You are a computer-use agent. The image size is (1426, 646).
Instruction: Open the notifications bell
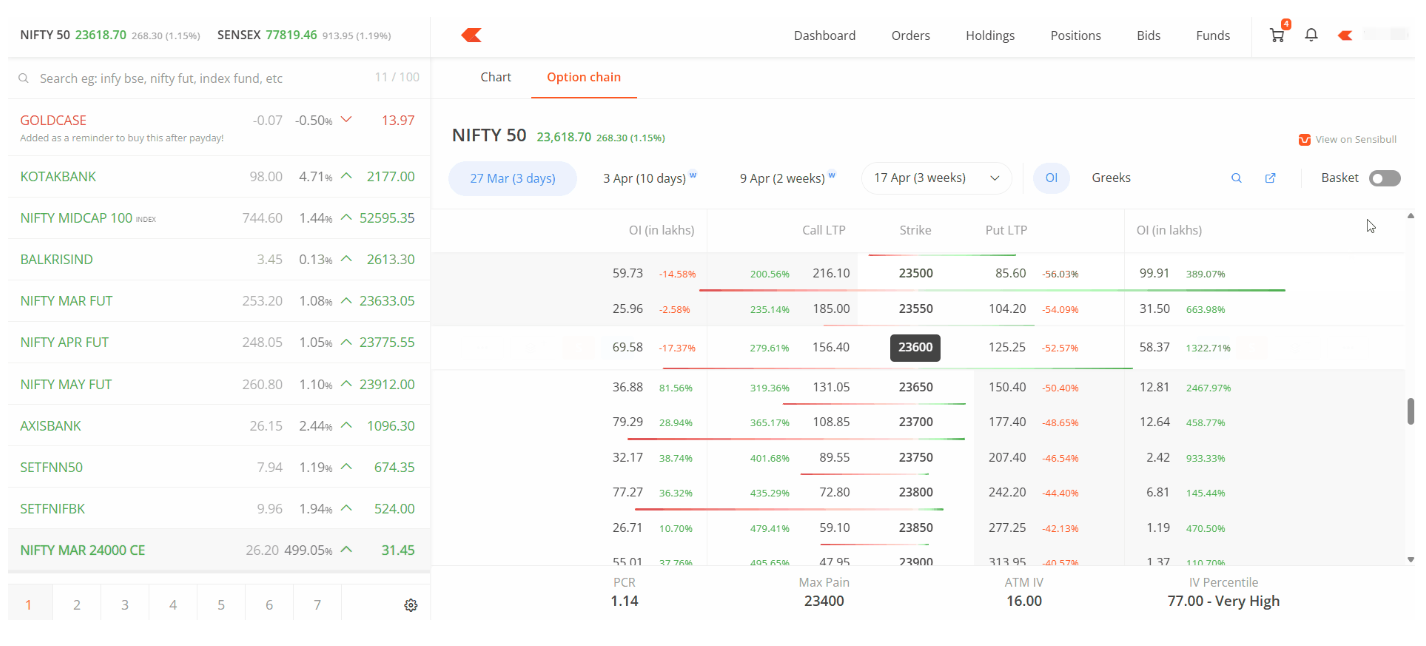[x=1311, y=35]
